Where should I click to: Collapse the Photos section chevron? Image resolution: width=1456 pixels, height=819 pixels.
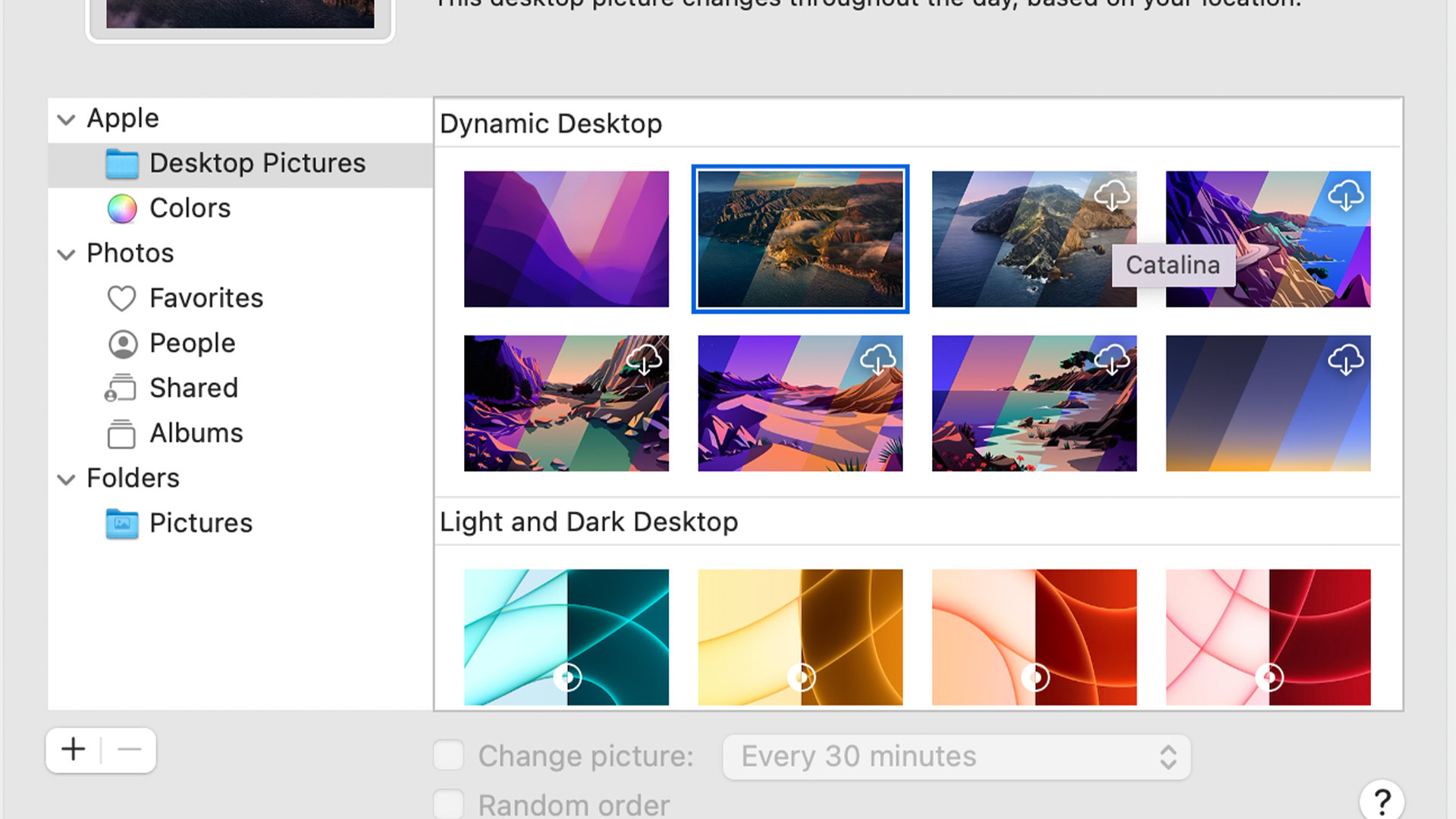[67, 254]
